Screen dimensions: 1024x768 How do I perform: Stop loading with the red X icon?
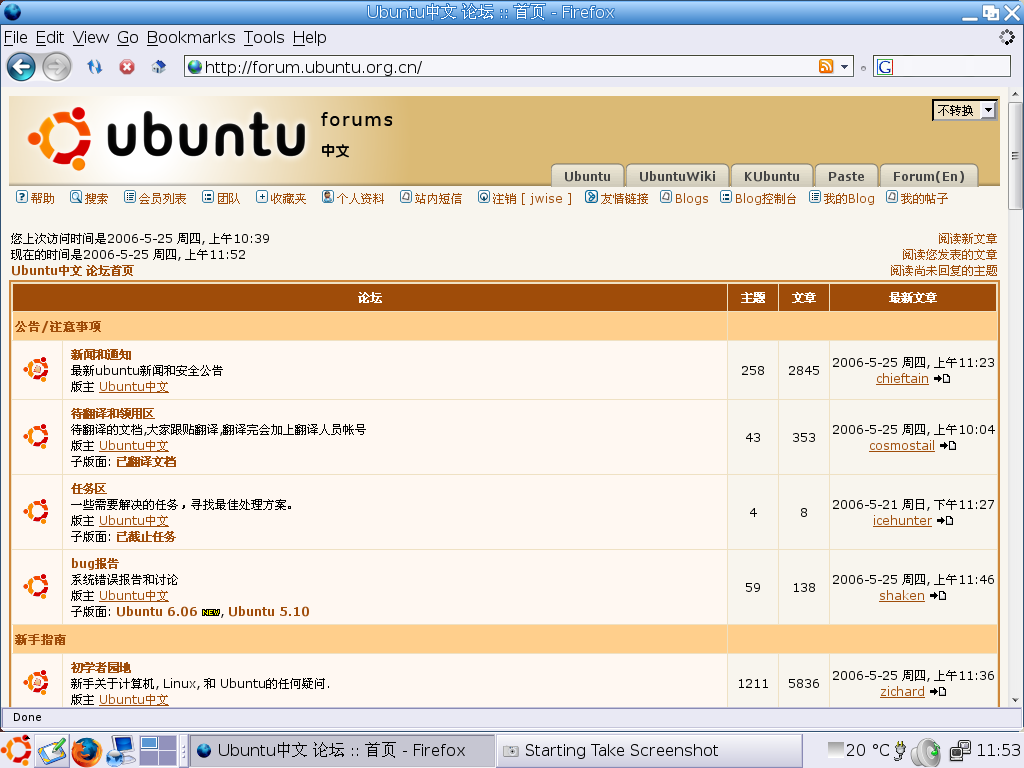(x=127, y=67)
